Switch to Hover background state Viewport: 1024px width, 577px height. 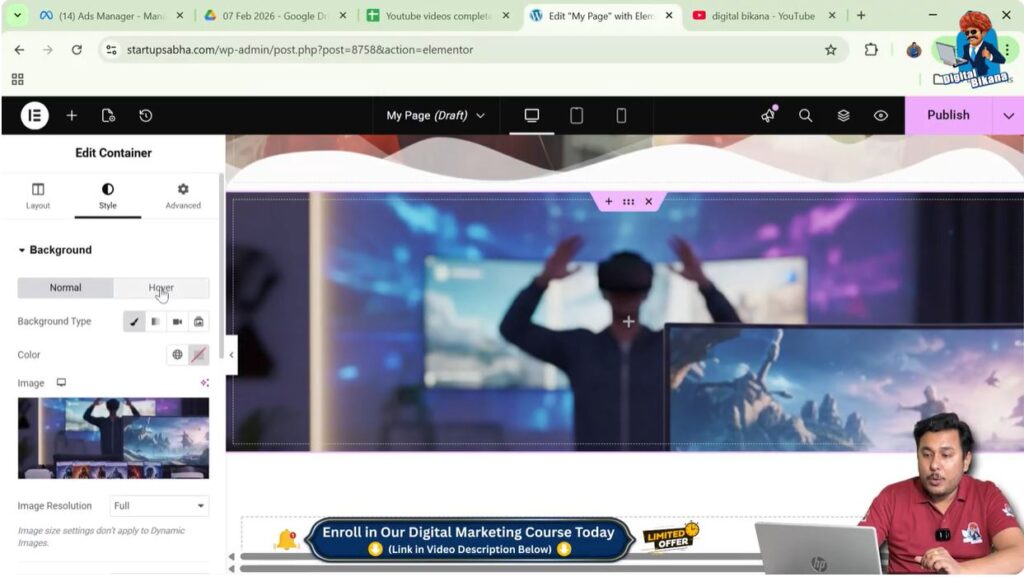click(161, 288)
